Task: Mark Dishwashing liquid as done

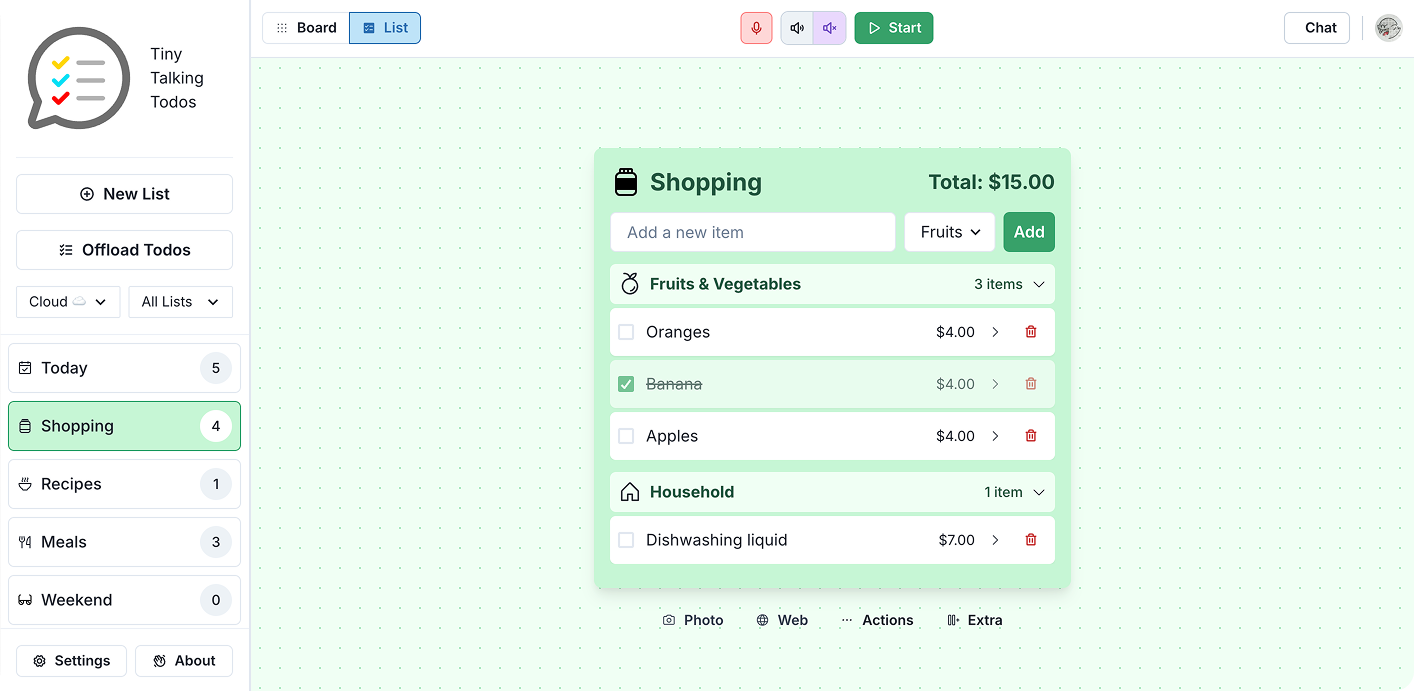Action: [x=626, y=539]
